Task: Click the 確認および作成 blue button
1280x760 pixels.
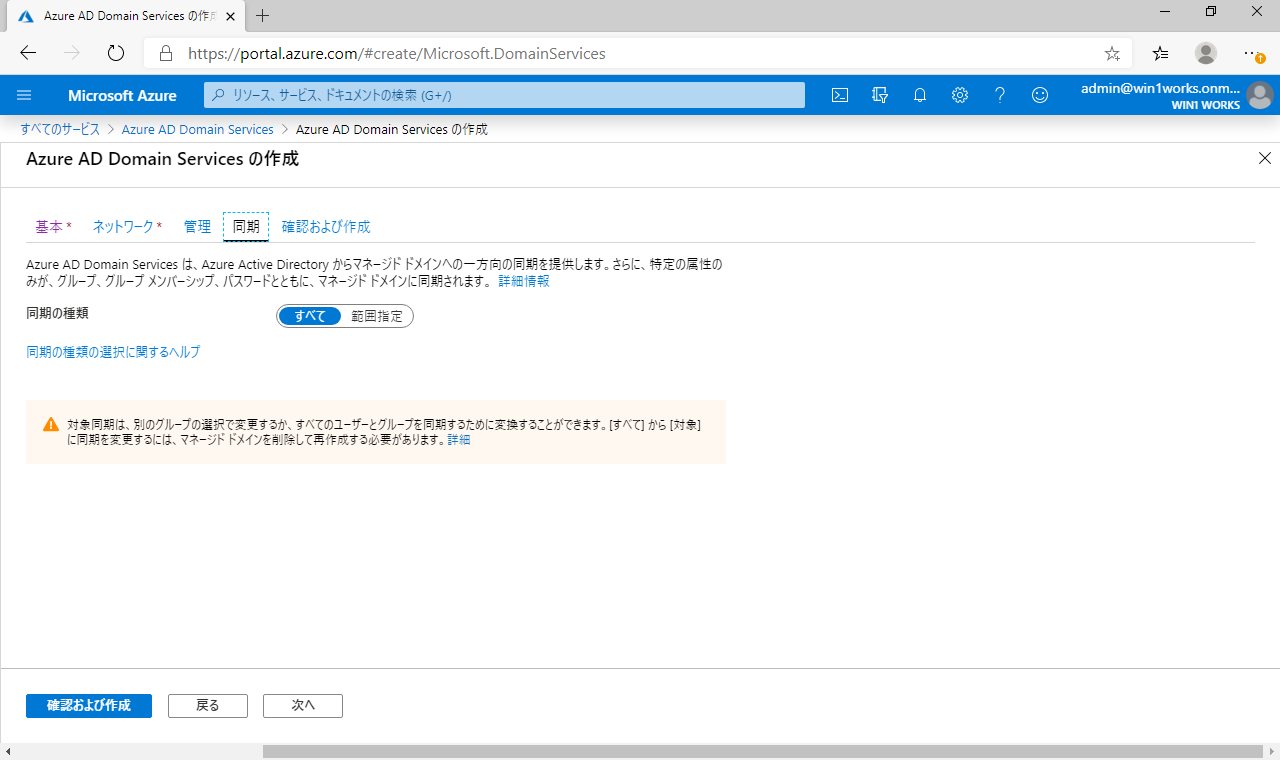Action: click(89, 705)
